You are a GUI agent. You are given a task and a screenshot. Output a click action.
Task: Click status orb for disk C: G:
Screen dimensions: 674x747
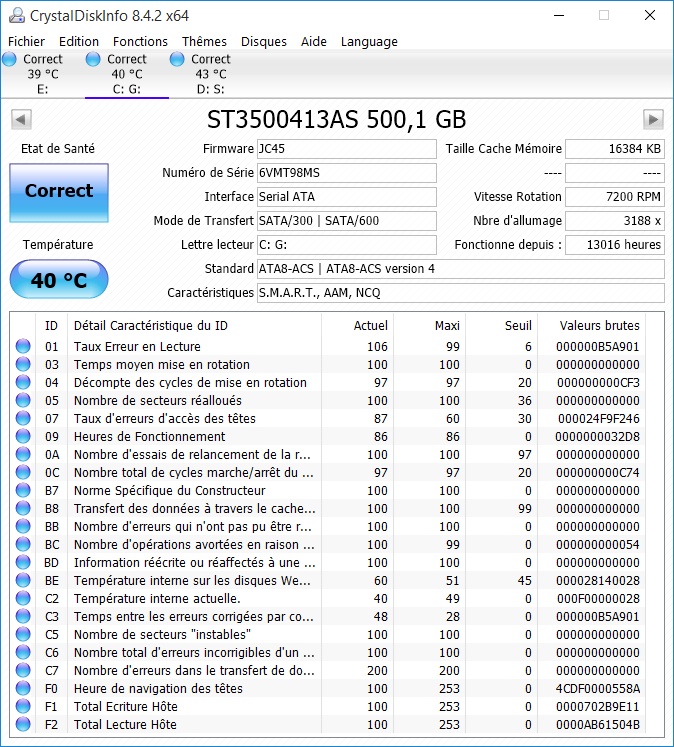coord(93,59)
